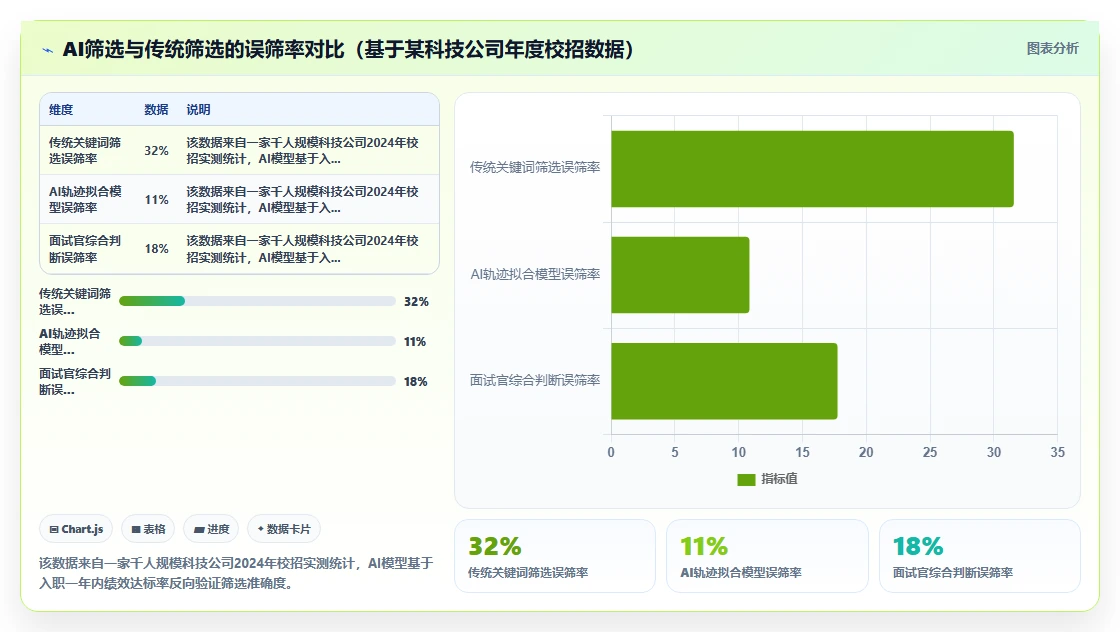1120x632 pixels.
Task: Click the description in the 32% table row
Action: [x=303, y=151]
